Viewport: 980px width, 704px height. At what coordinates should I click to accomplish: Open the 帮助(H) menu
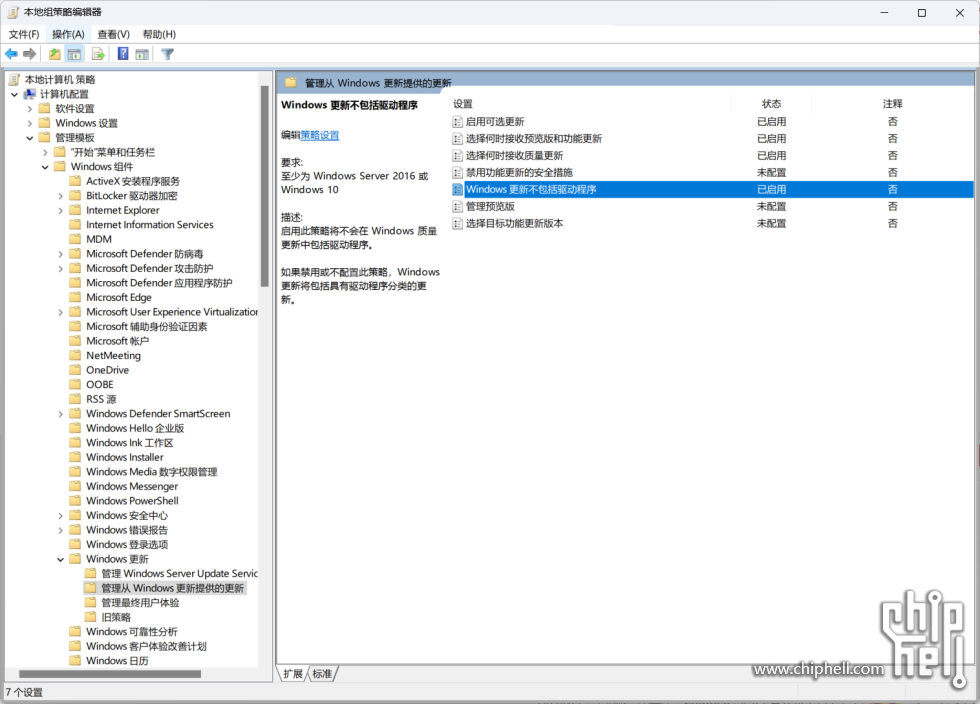[x=159, y=34]
